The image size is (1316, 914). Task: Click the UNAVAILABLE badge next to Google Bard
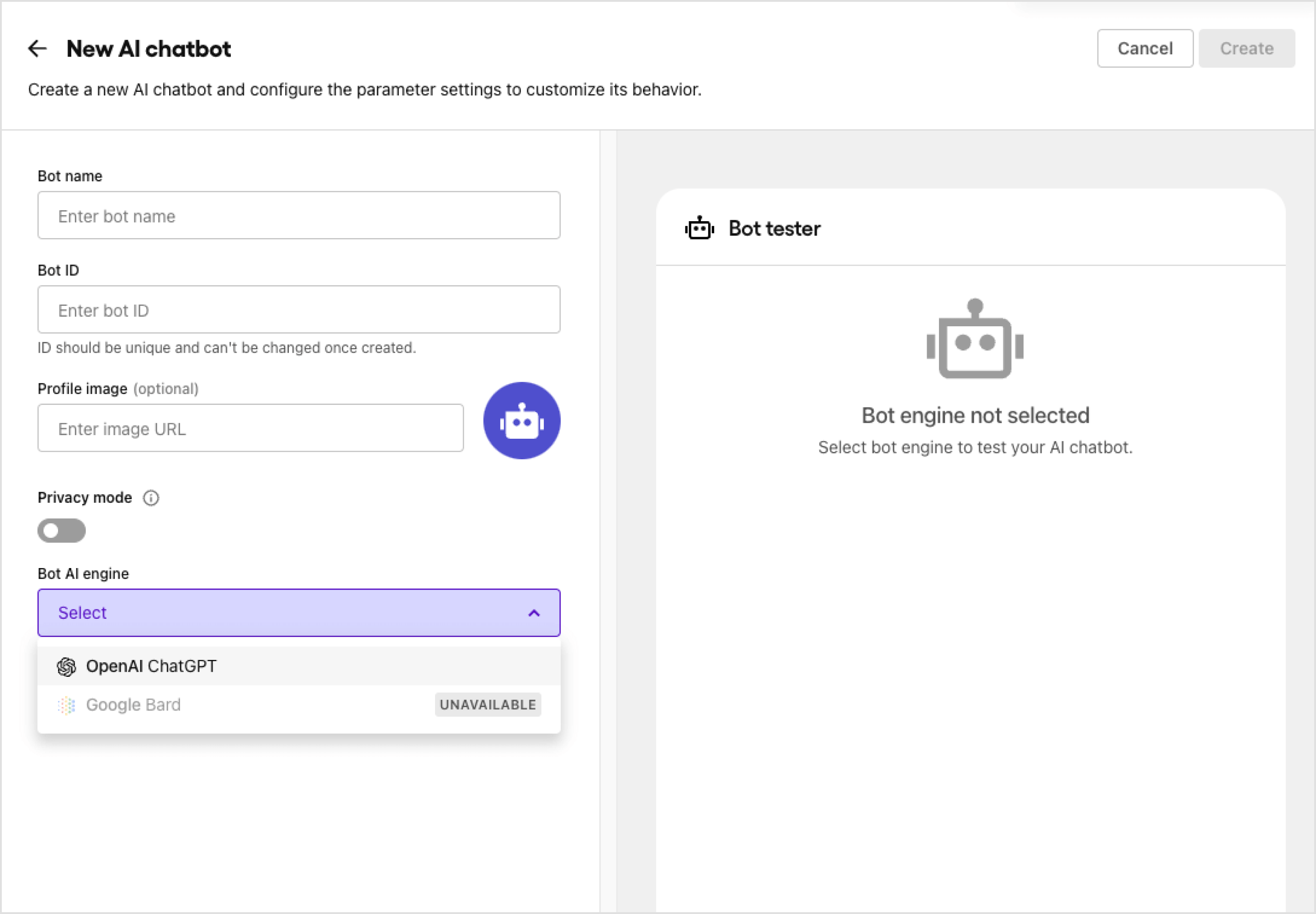click(488, 705)
